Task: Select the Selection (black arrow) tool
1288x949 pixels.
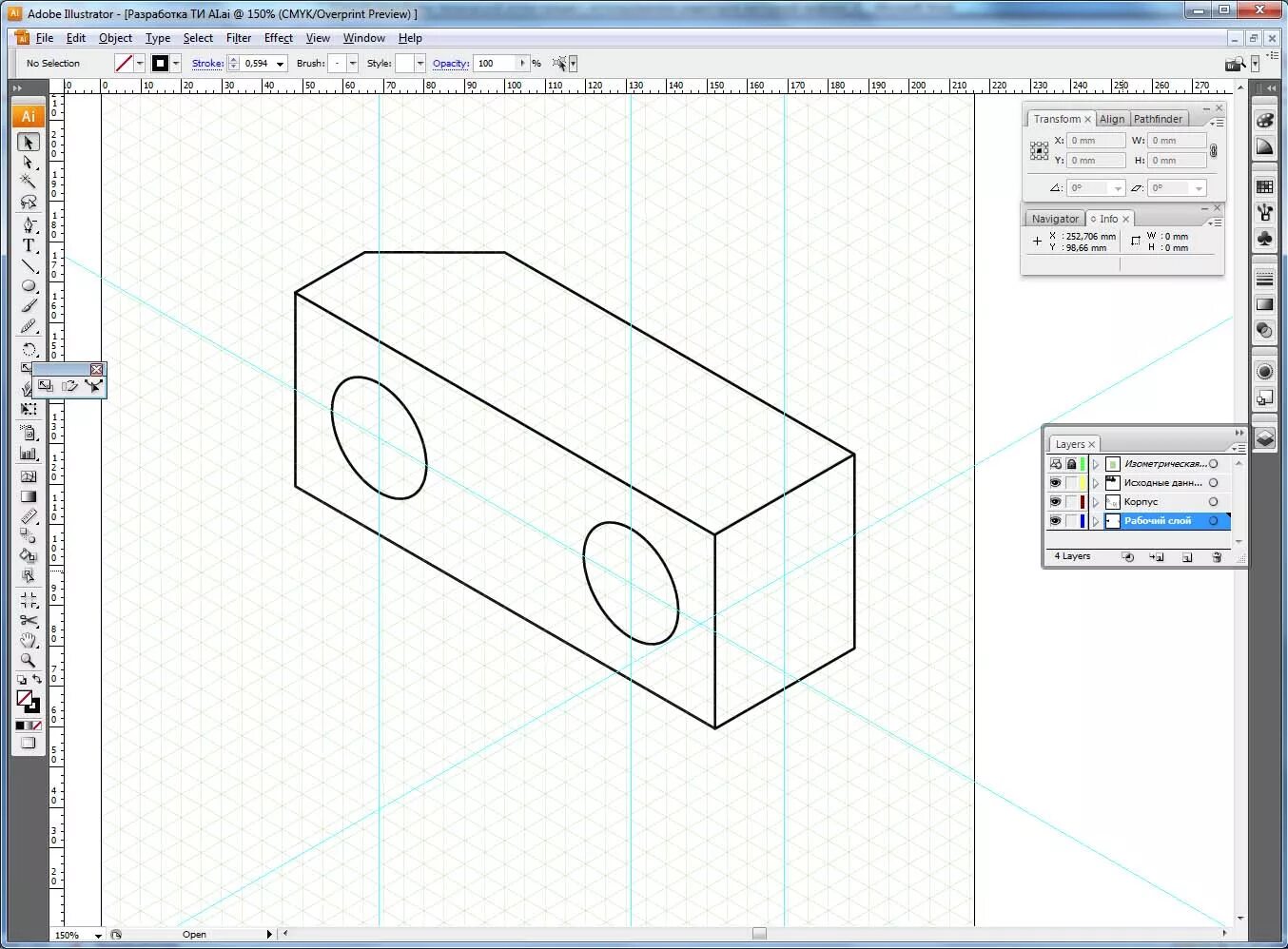Action: (28, 142)
